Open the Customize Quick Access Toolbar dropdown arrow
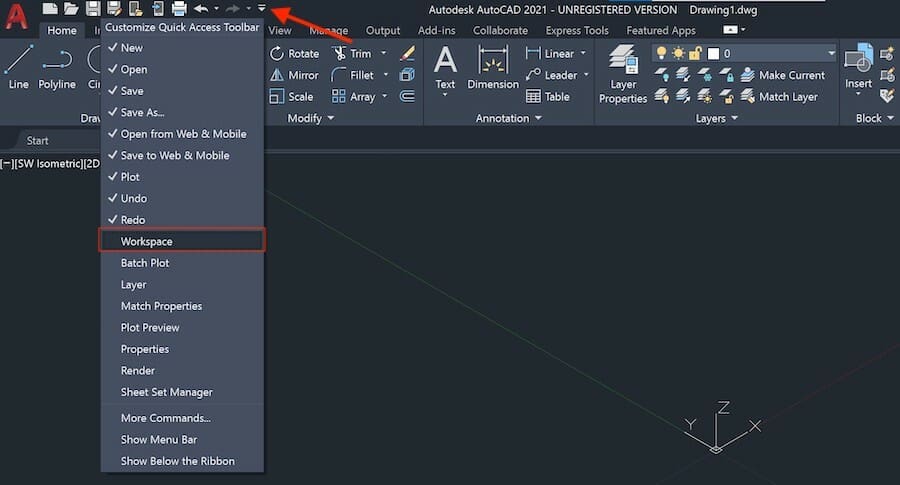 click(262, 9)
